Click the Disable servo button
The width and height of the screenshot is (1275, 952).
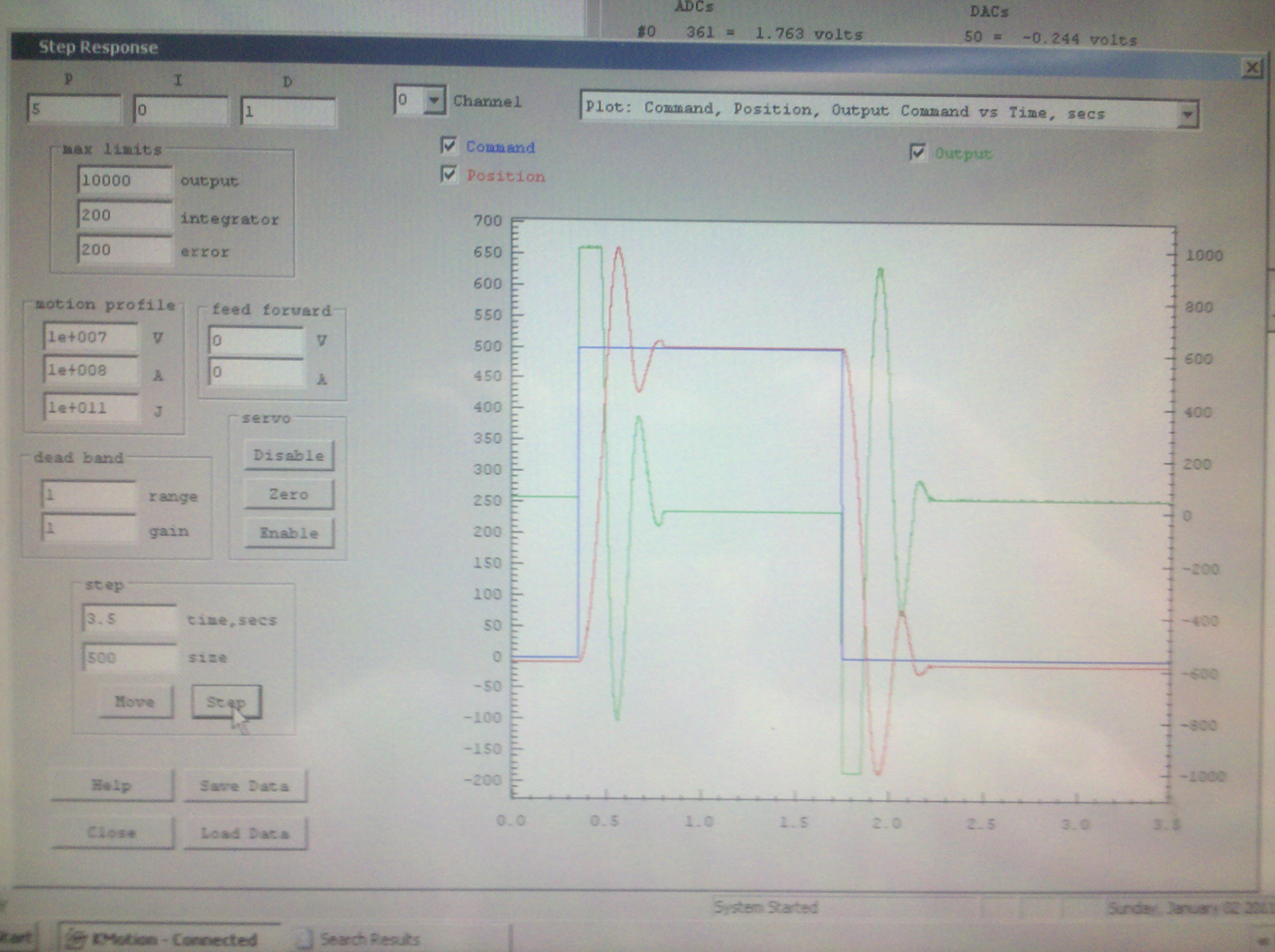(x=289, y=455)
